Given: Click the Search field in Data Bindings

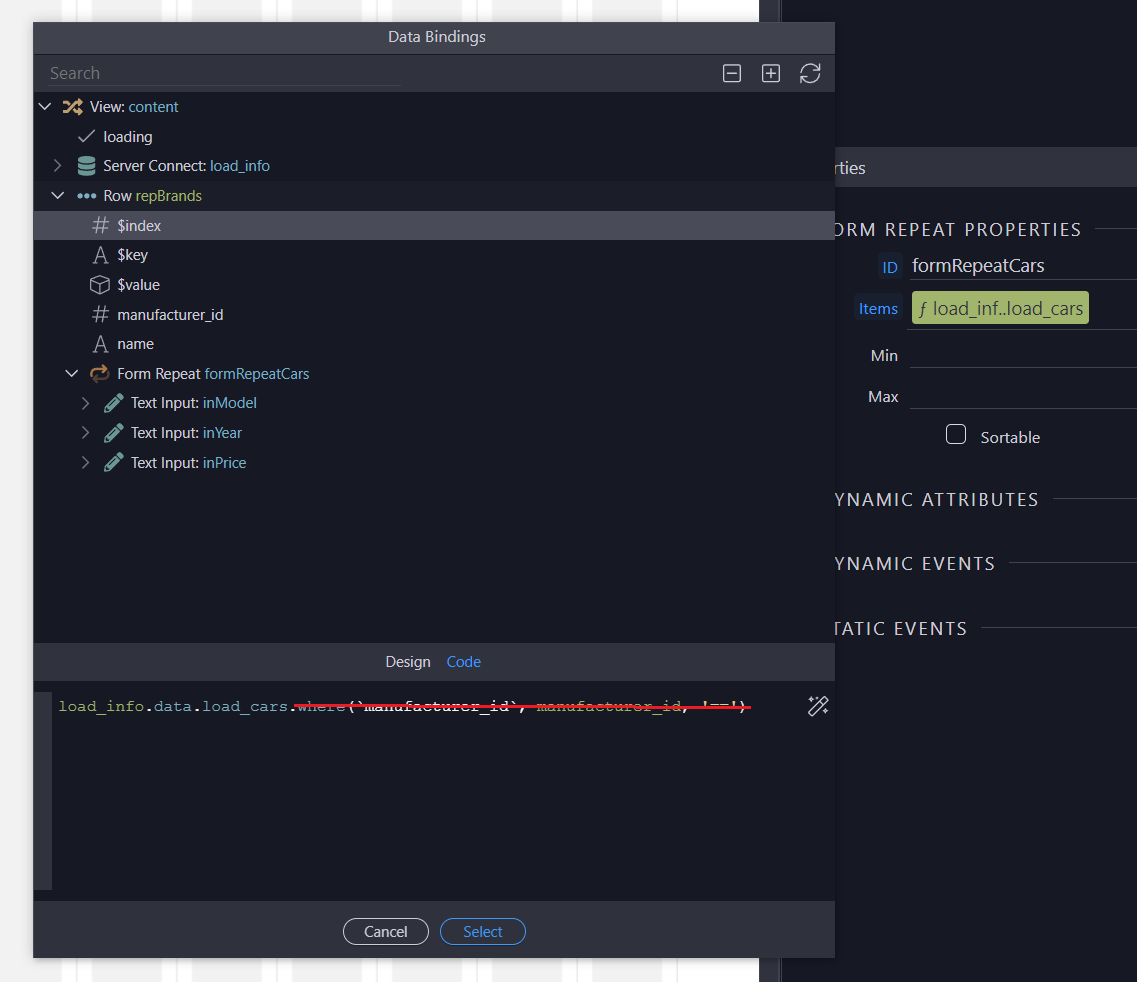Looking at the screenshot, I should (222, 73).
